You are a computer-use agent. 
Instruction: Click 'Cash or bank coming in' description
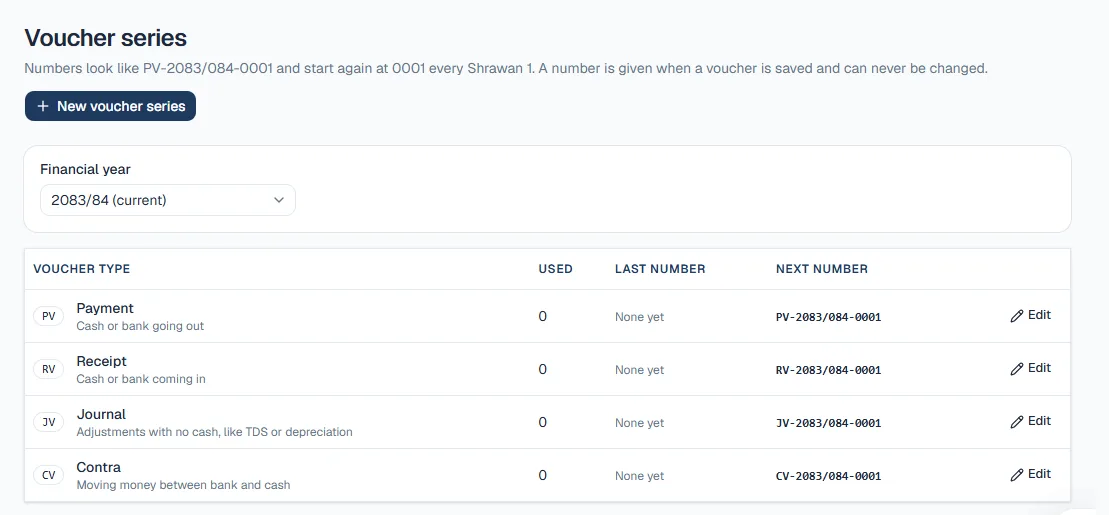tap(141, 379)
